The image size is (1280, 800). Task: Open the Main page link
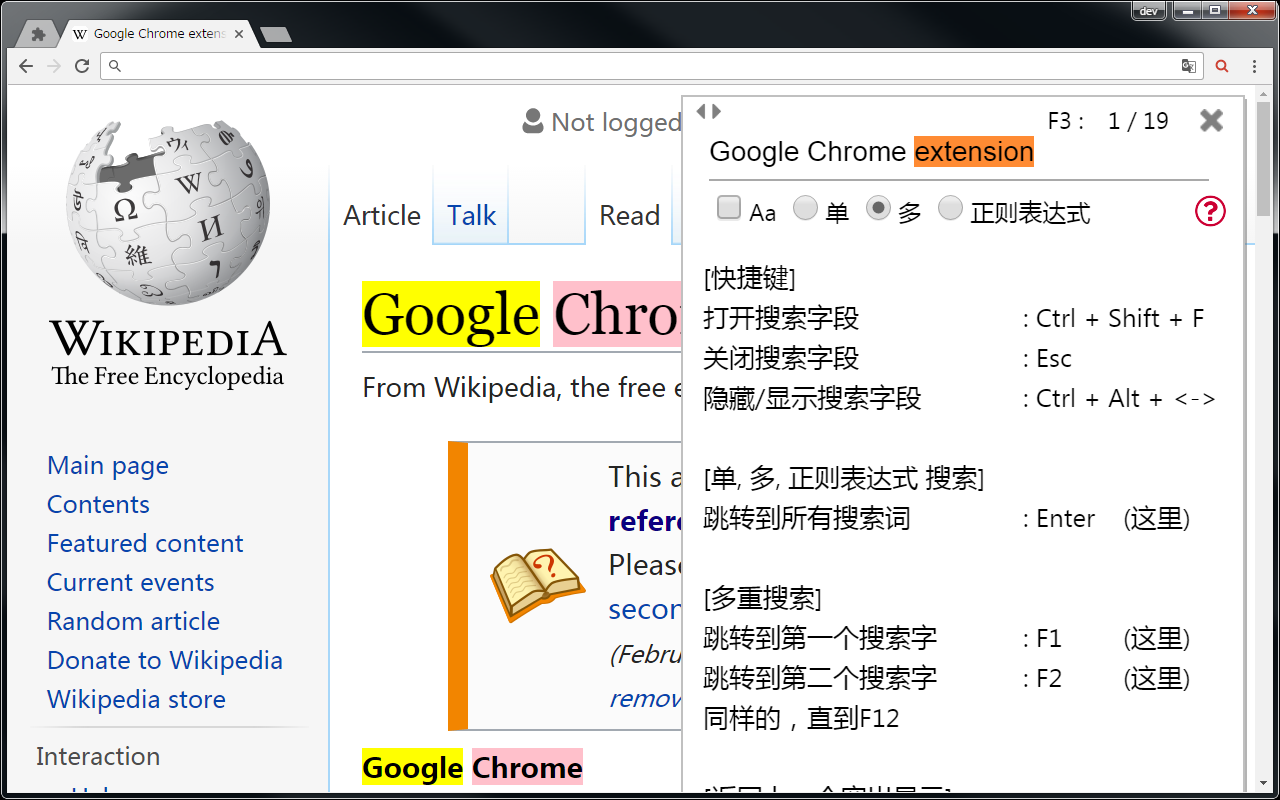point(108,465)
